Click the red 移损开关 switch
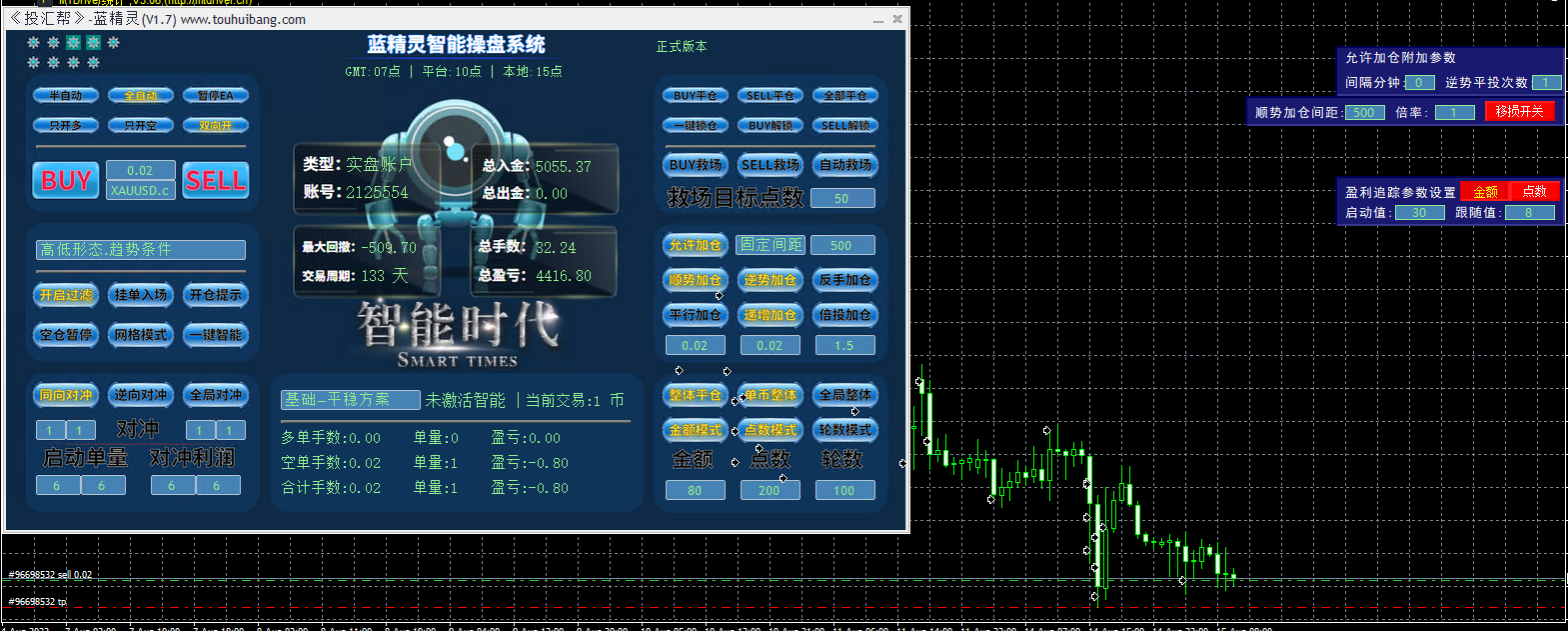This screenshot has height=631, width=1568. coord(1520,111)
